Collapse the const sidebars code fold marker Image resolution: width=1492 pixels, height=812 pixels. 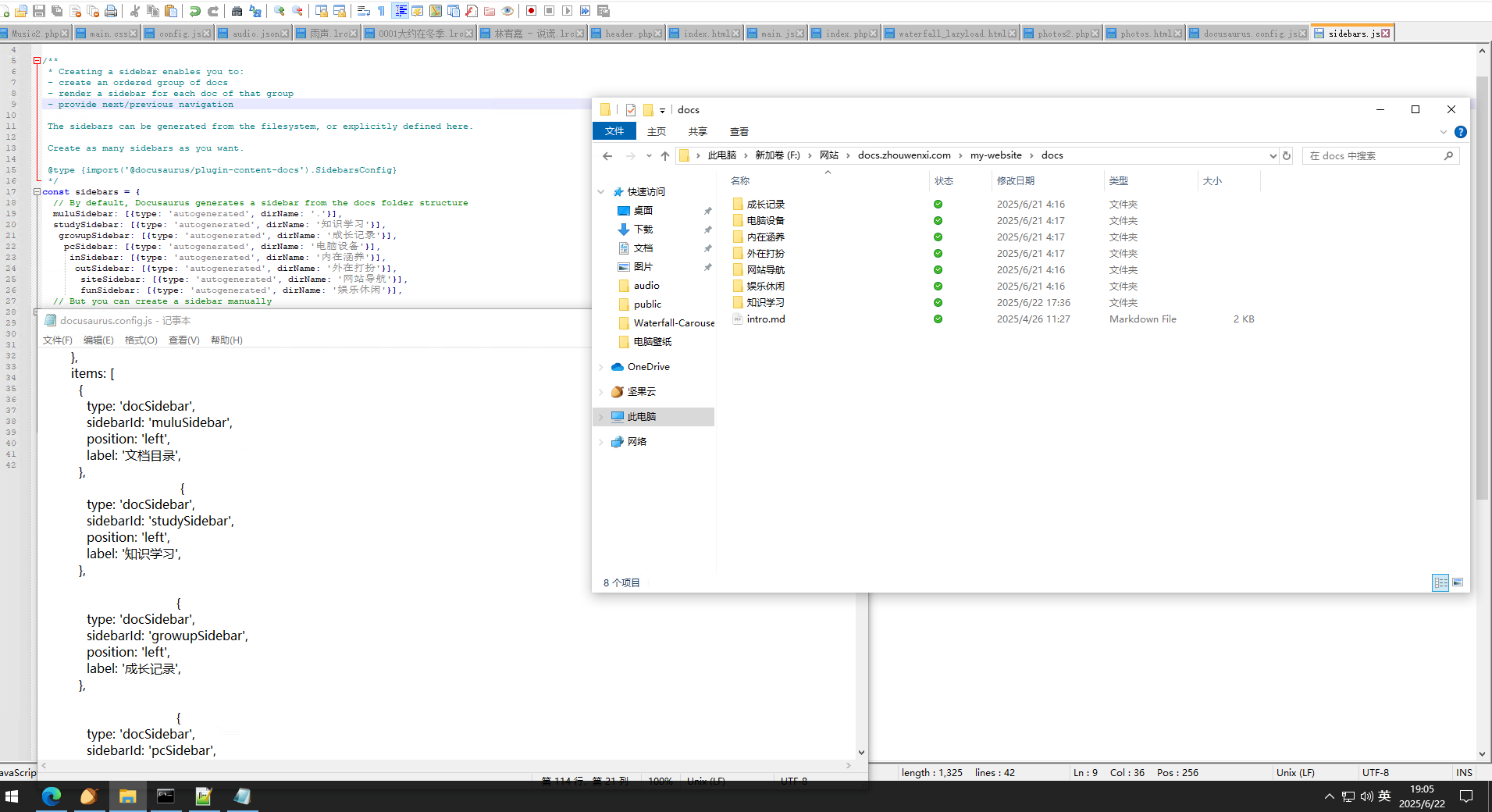(x=37, y=192)
